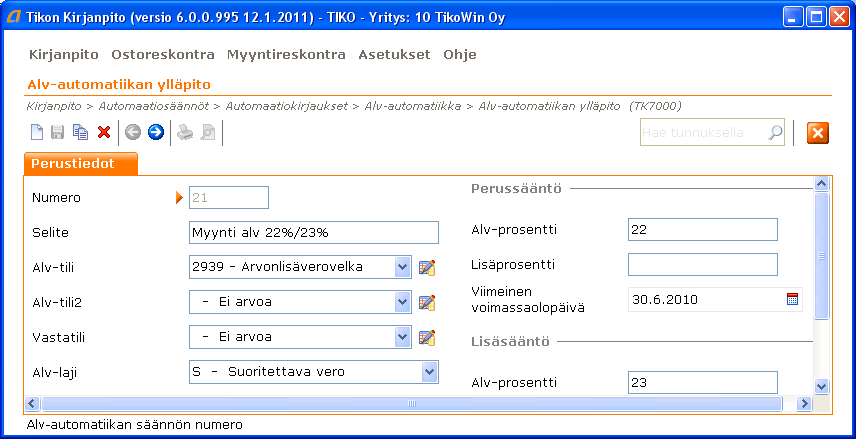Click vertical scrollbar down arrow
856x439 pixels.
click(x=822, y=387)
